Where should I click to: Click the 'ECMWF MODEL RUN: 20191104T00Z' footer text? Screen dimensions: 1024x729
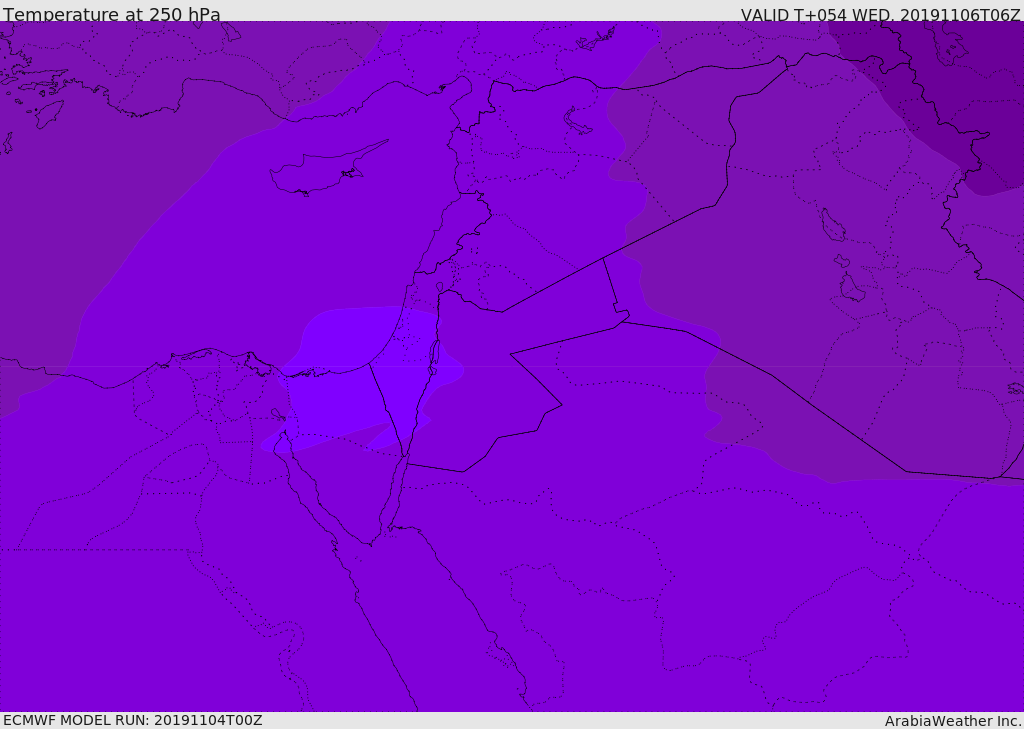coord(133,720)
